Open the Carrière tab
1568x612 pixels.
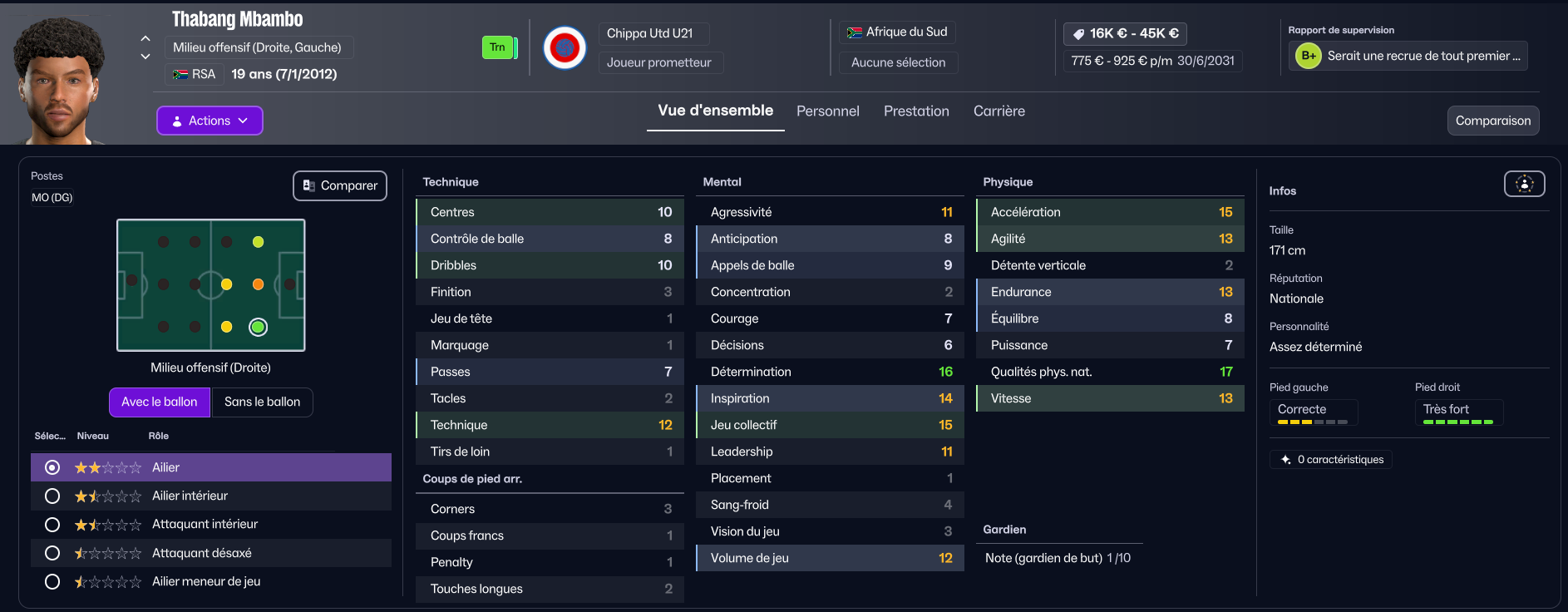(998, 111)
